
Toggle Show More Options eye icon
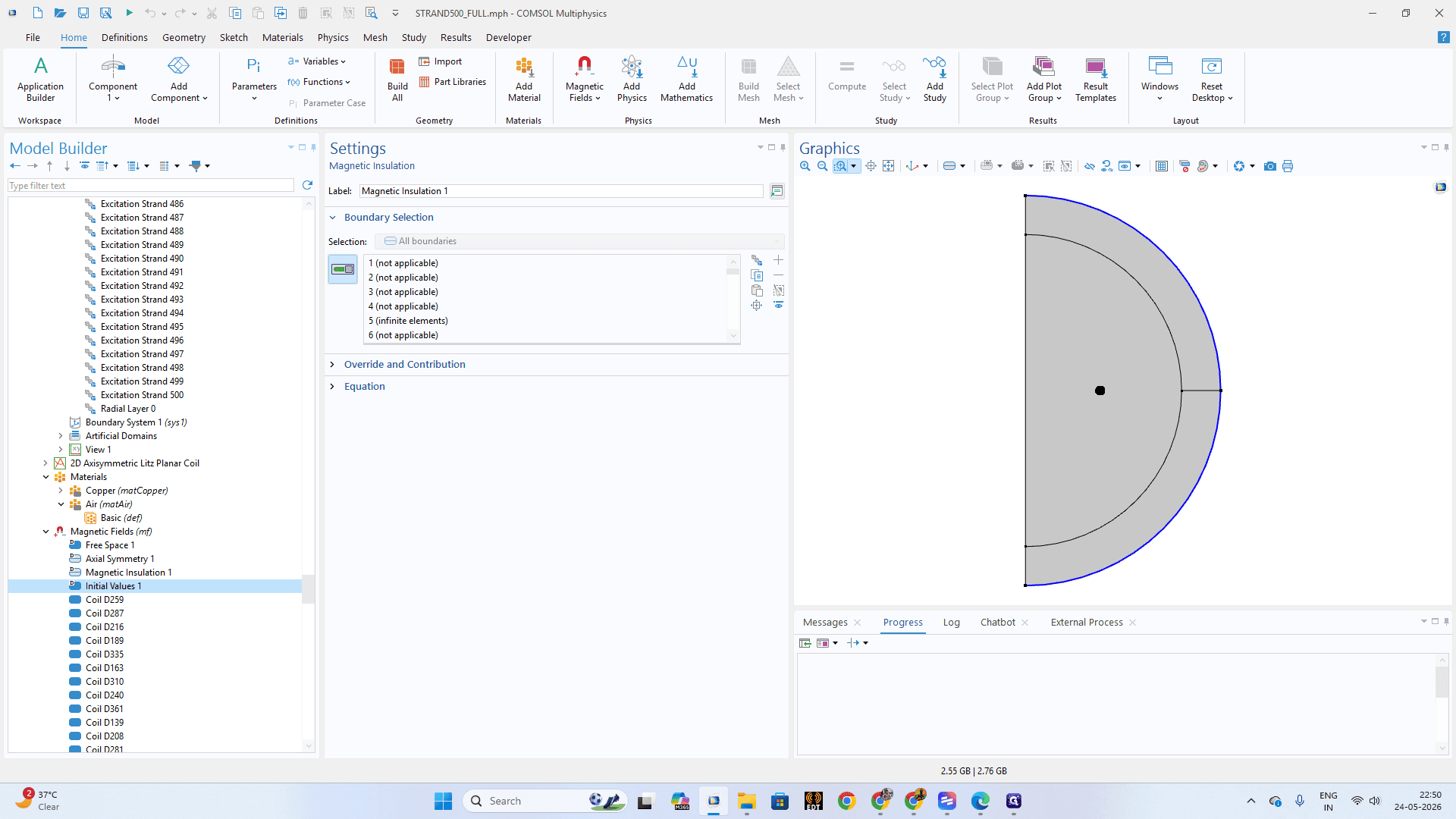[84, 166]
